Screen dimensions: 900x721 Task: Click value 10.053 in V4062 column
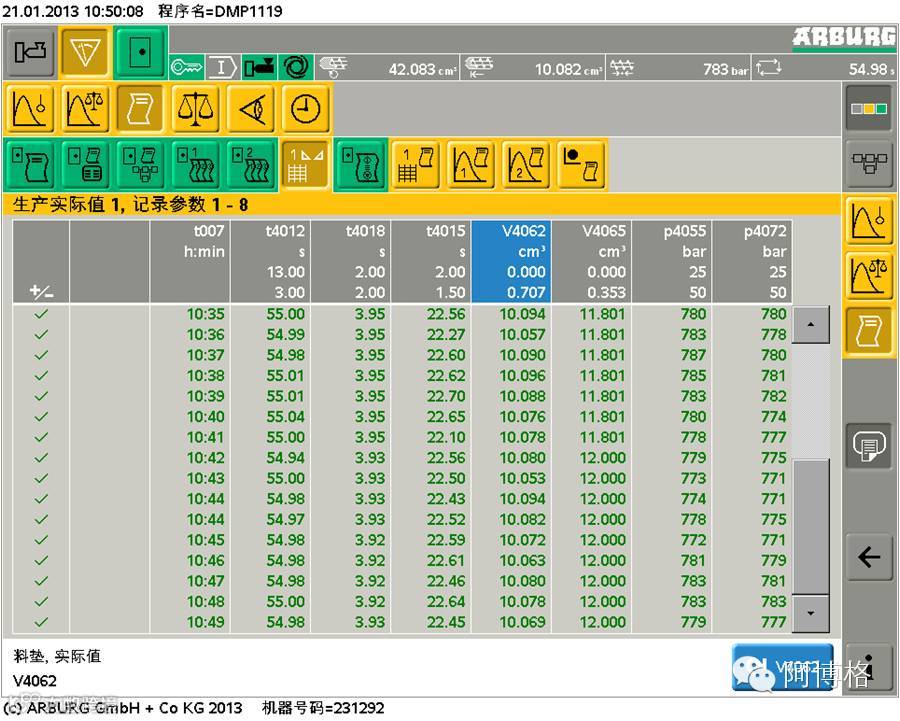pos(522,479)
